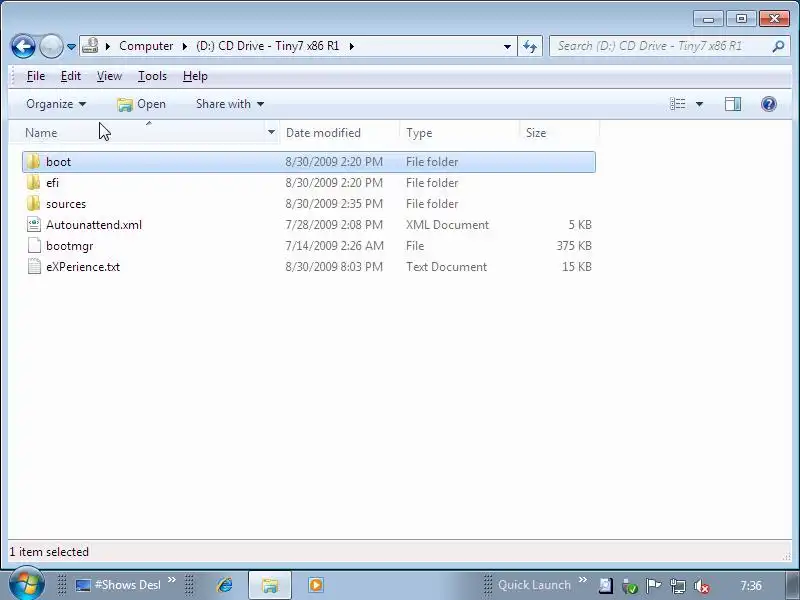This screenshot has width=800, height=600.
Task: Click the Show desktop strip beside the clock
Action: point(792,585)
